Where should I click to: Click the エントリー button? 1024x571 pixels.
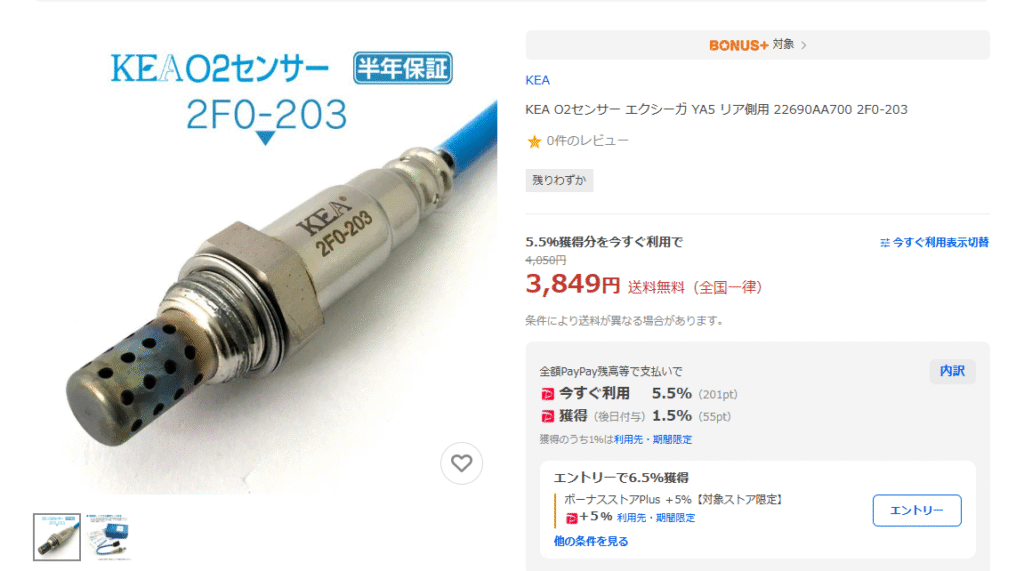pos(917,510)
